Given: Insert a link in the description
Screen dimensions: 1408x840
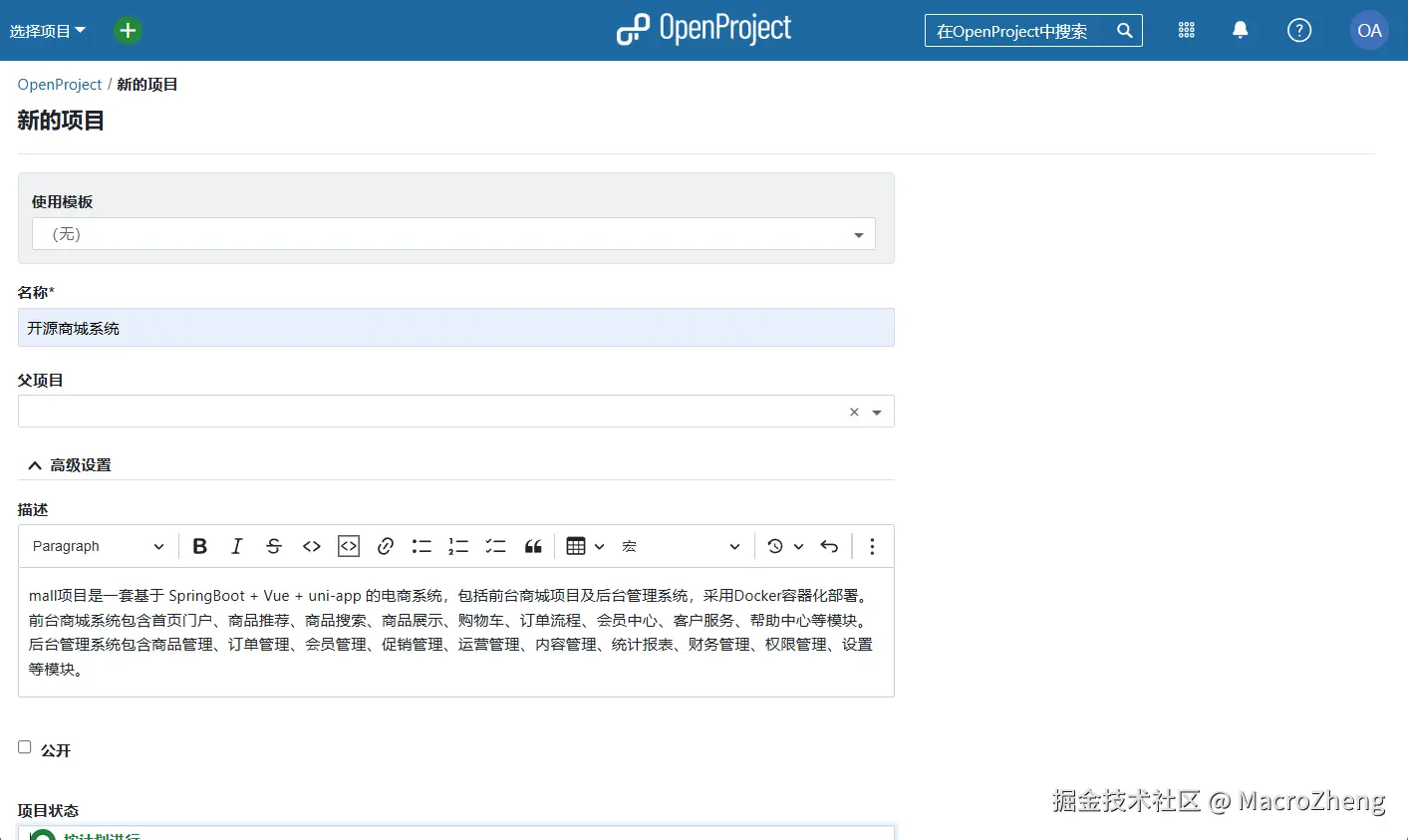Looking at the screenshot, I should [386, 546].
